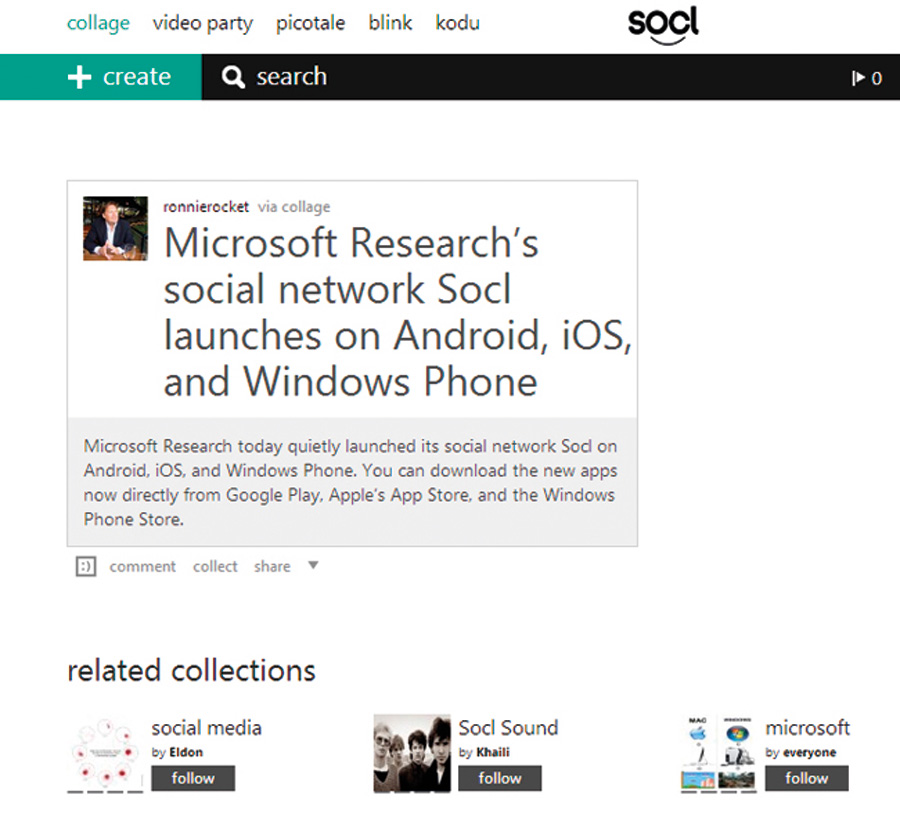Open the social media collection thumbnail

(x=105, y=755)
